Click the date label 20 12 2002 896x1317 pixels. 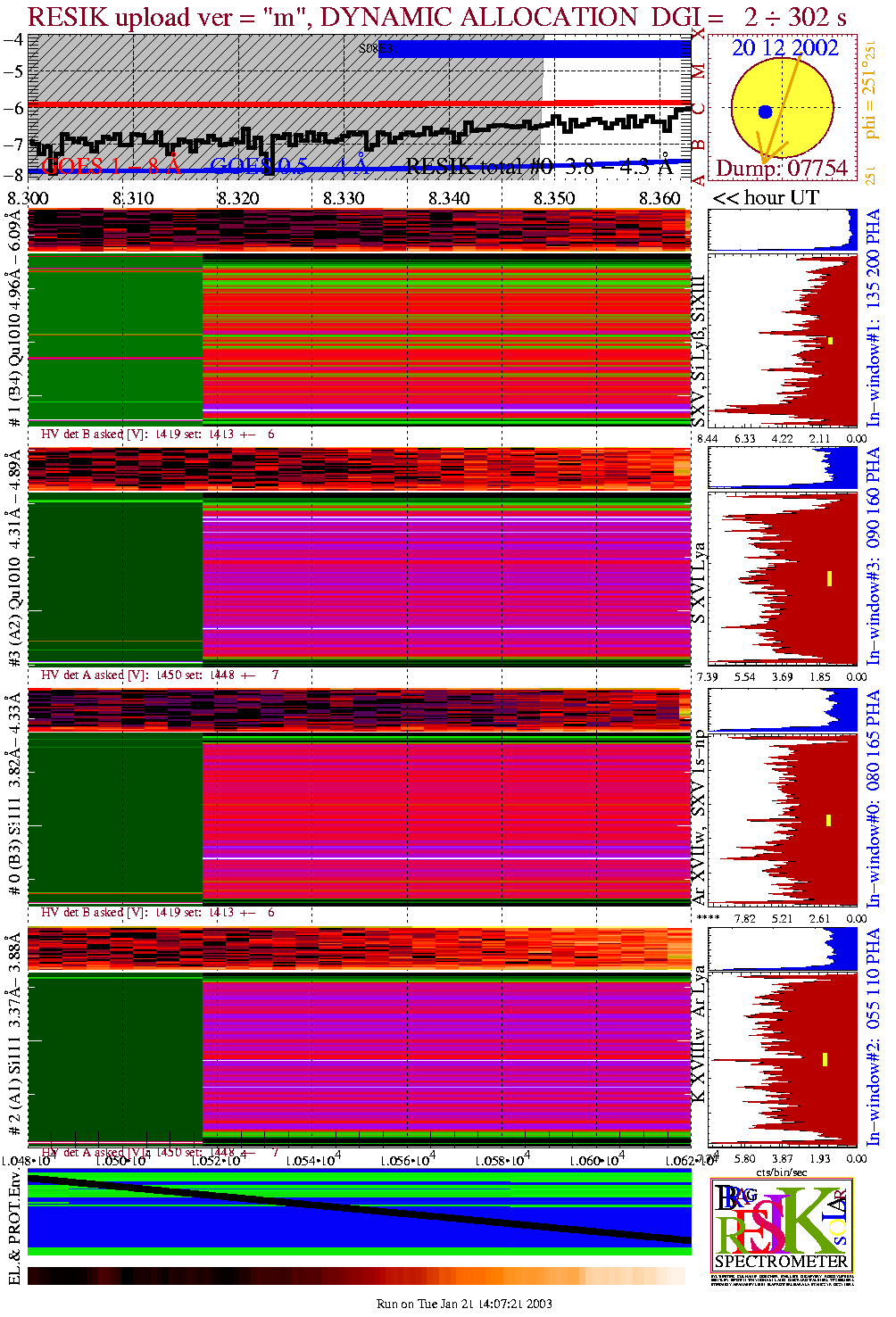[785, 48]
